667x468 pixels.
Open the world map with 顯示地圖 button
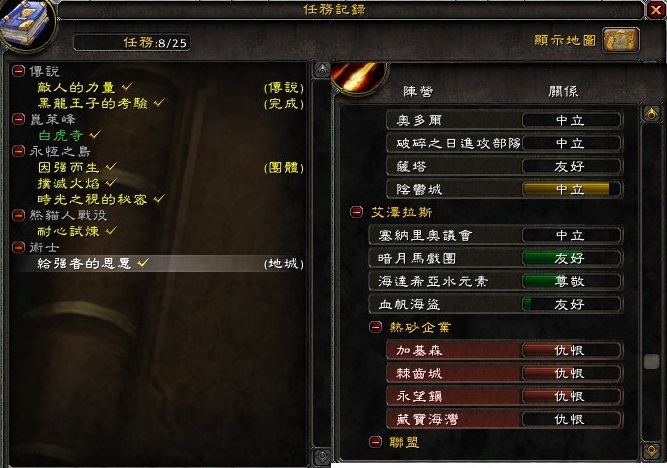pos(621,40)
